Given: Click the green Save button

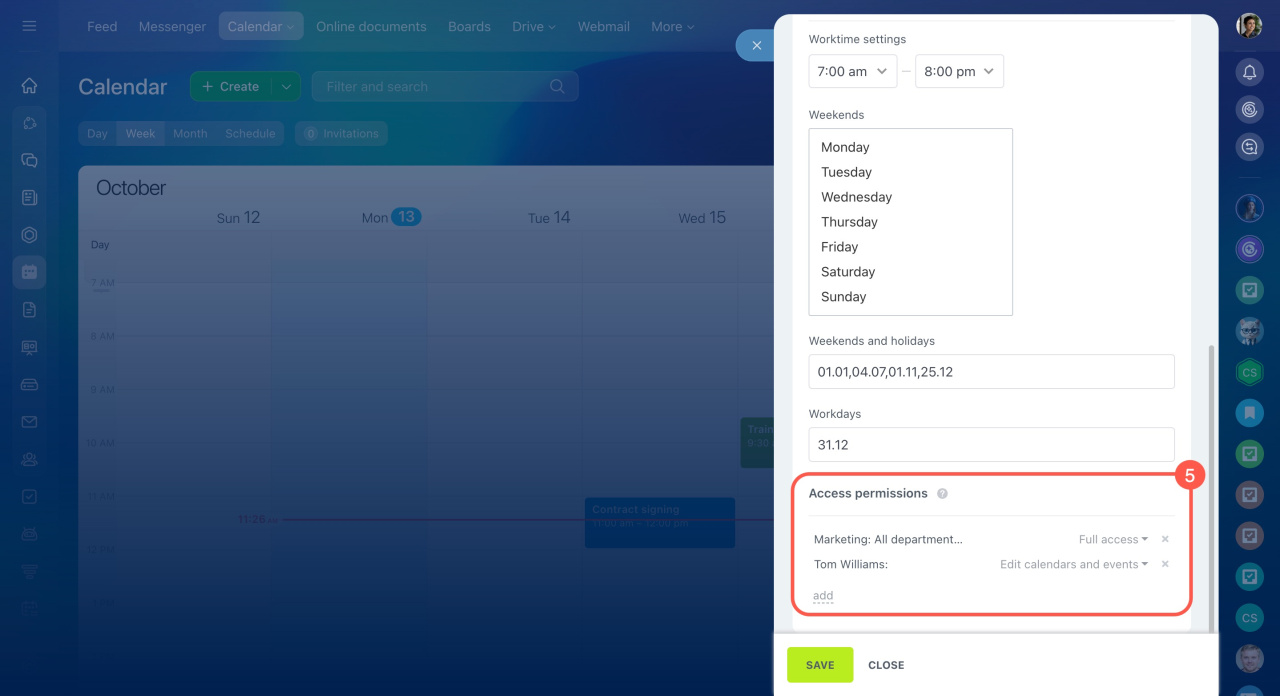Looking at the screenshot, I should coord(820,665).
